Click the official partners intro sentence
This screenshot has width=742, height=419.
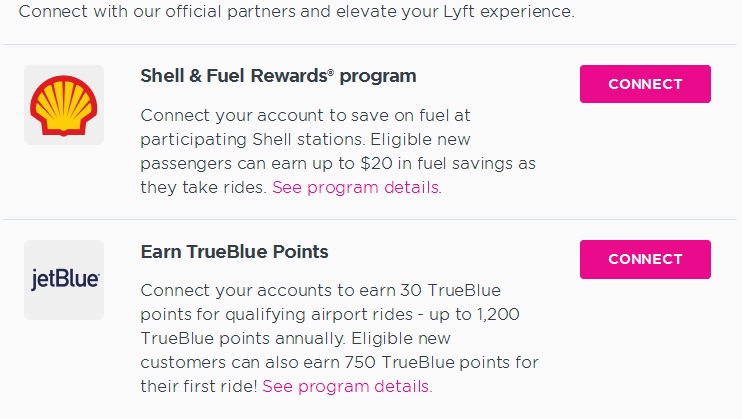coord(297,13)
